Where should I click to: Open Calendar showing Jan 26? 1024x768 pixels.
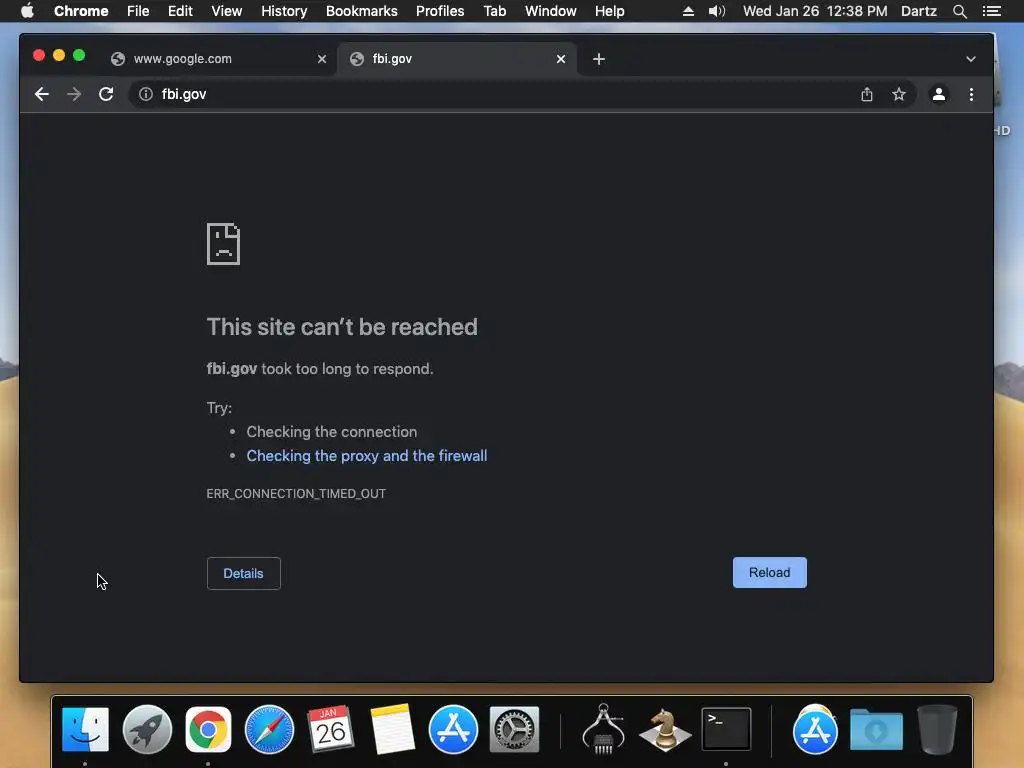pyautogui.click(x=330, y=729)
